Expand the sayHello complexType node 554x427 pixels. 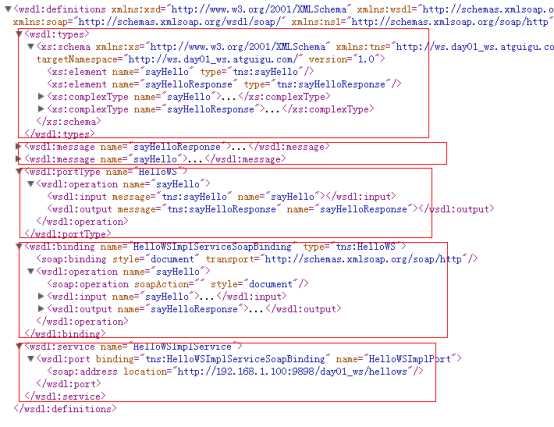[41, 96]
